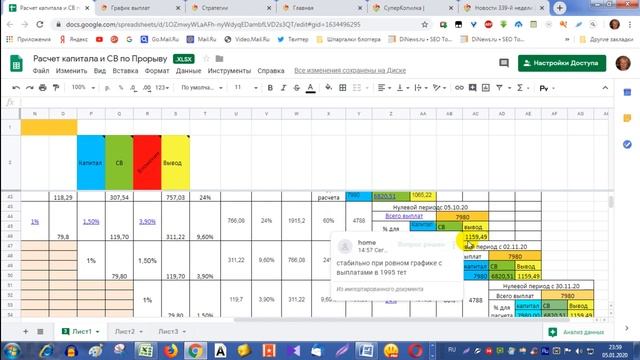The height and width of the screenshot is (360, 640).
Task: Open a new browser tab
Action: [560, 8]
